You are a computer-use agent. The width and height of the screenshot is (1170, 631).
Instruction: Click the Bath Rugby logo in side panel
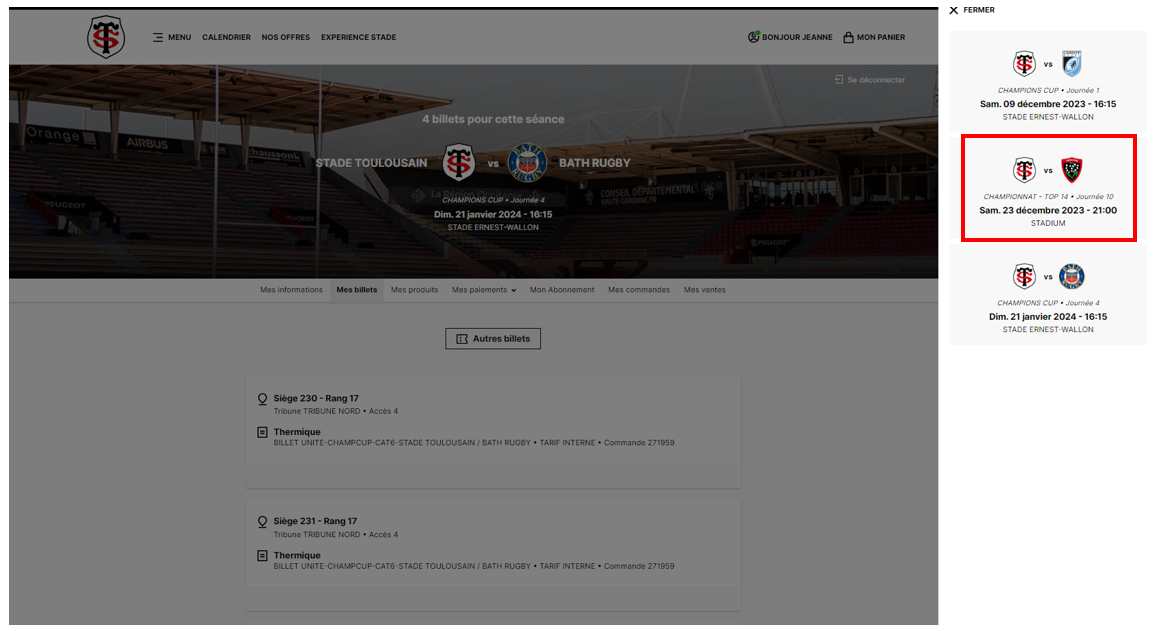click(1072, 277)
